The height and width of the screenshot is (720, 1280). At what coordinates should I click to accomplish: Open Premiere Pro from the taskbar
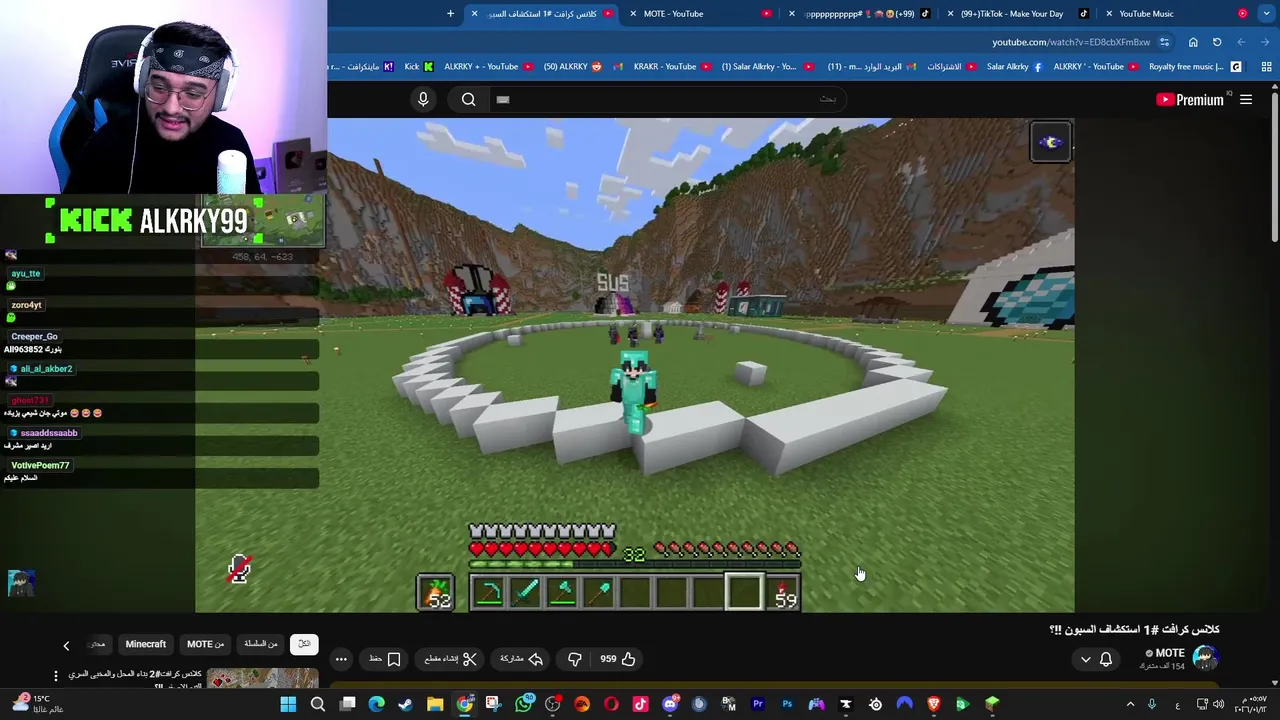click(758, 705)
